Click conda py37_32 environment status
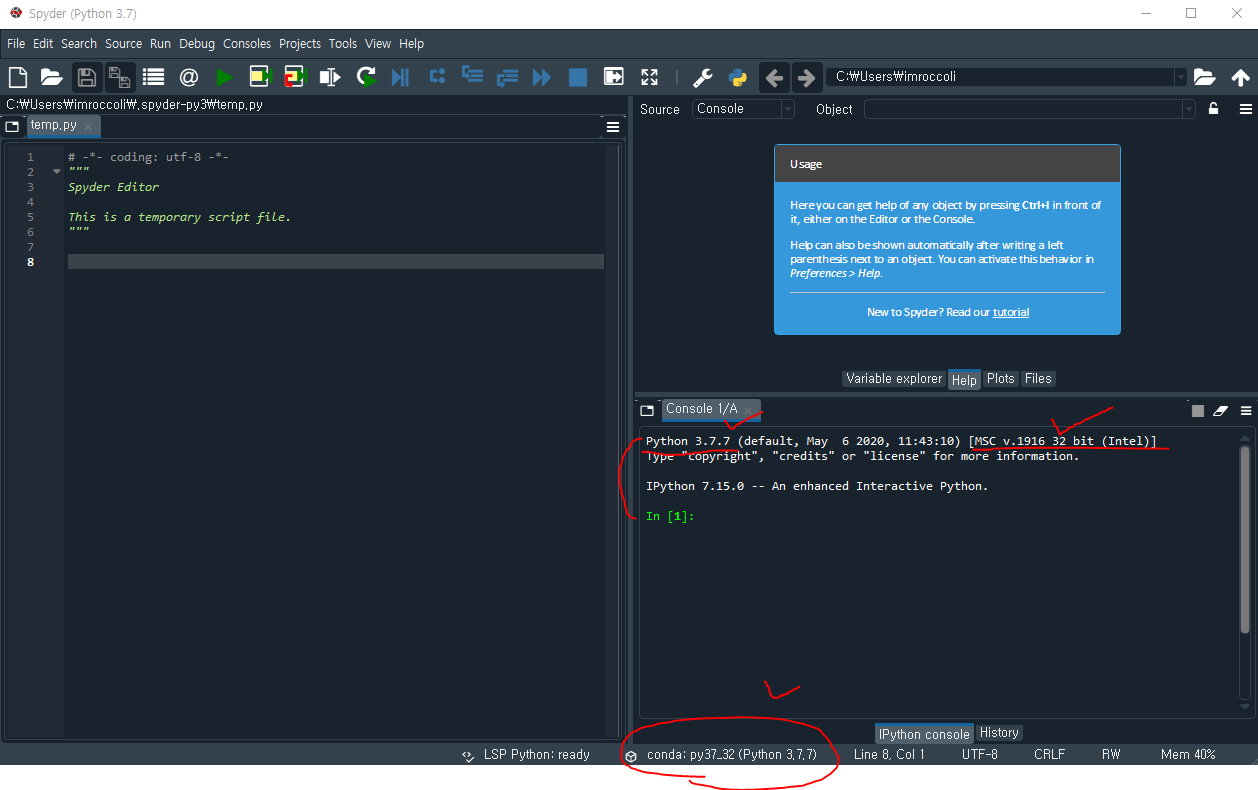Screen dimensions: 1258x790 click(722, 755)
